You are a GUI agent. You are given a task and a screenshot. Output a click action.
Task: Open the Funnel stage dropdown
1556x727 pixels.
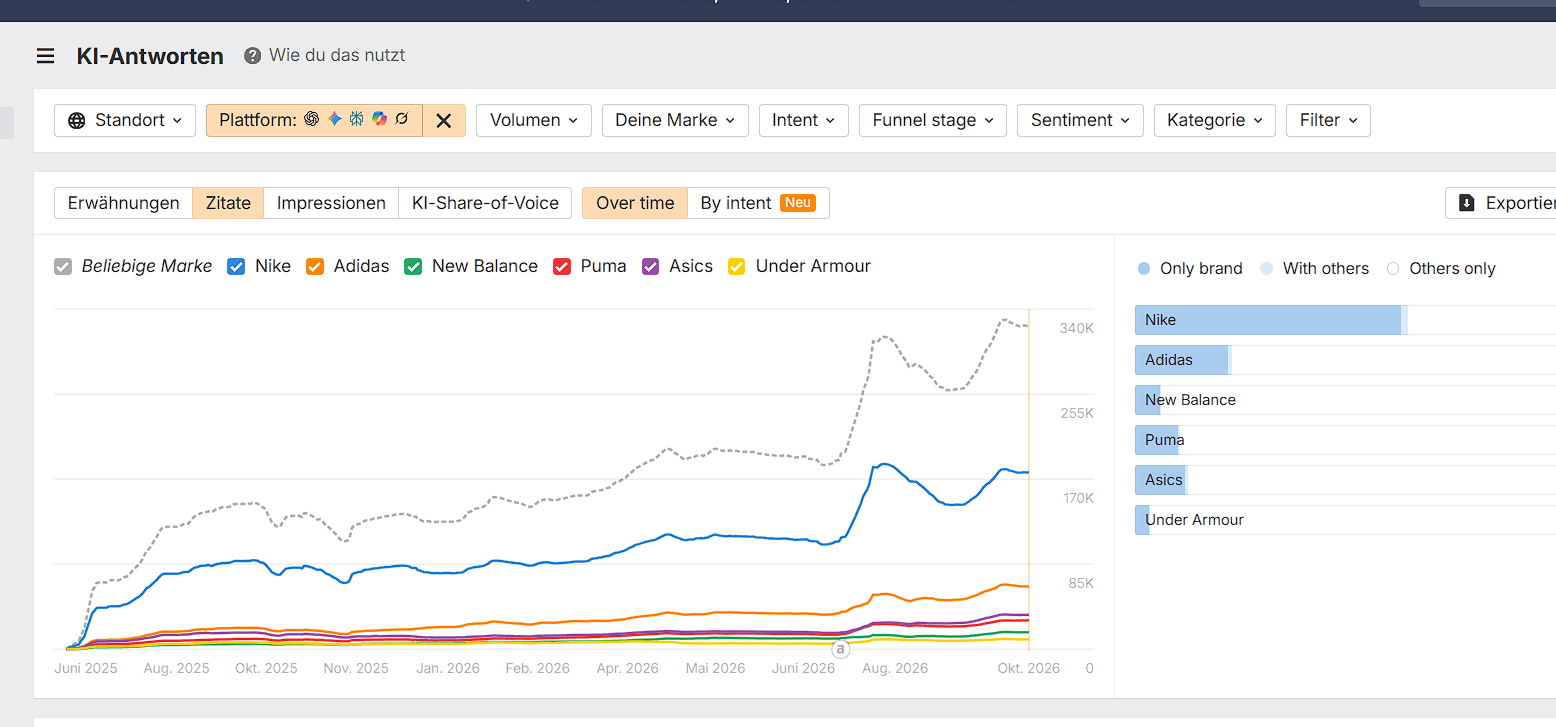[933, 120]
